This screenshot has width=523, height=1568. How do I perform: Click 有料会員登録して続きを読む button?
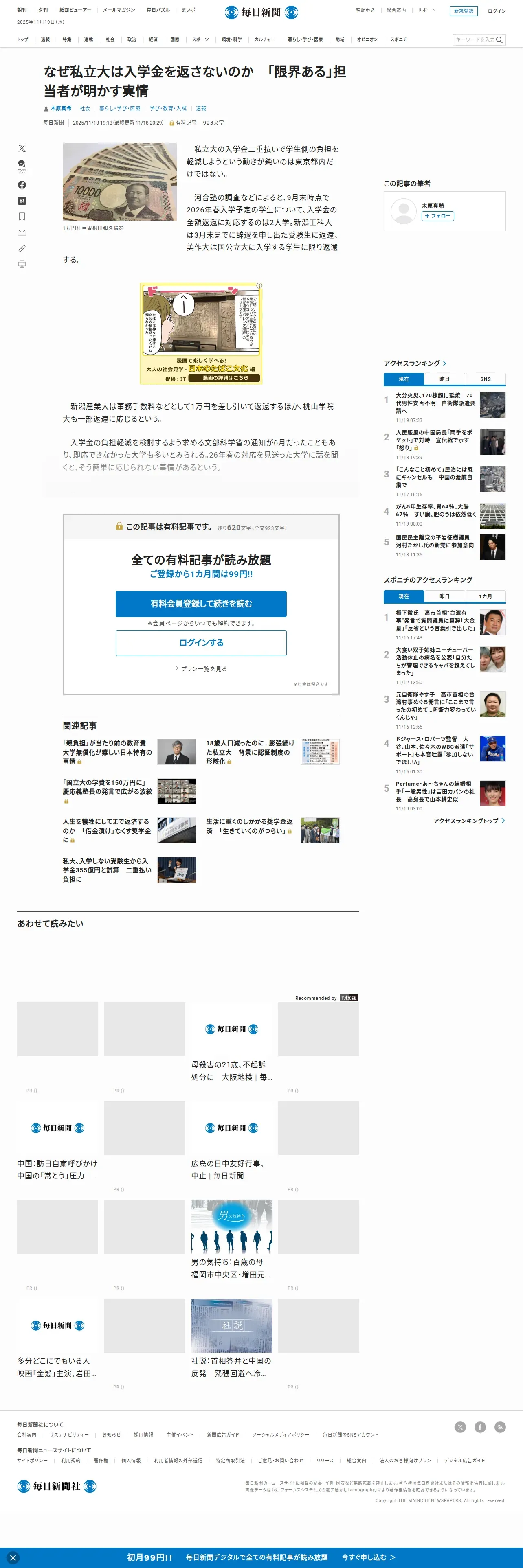(x=201, y=603)
